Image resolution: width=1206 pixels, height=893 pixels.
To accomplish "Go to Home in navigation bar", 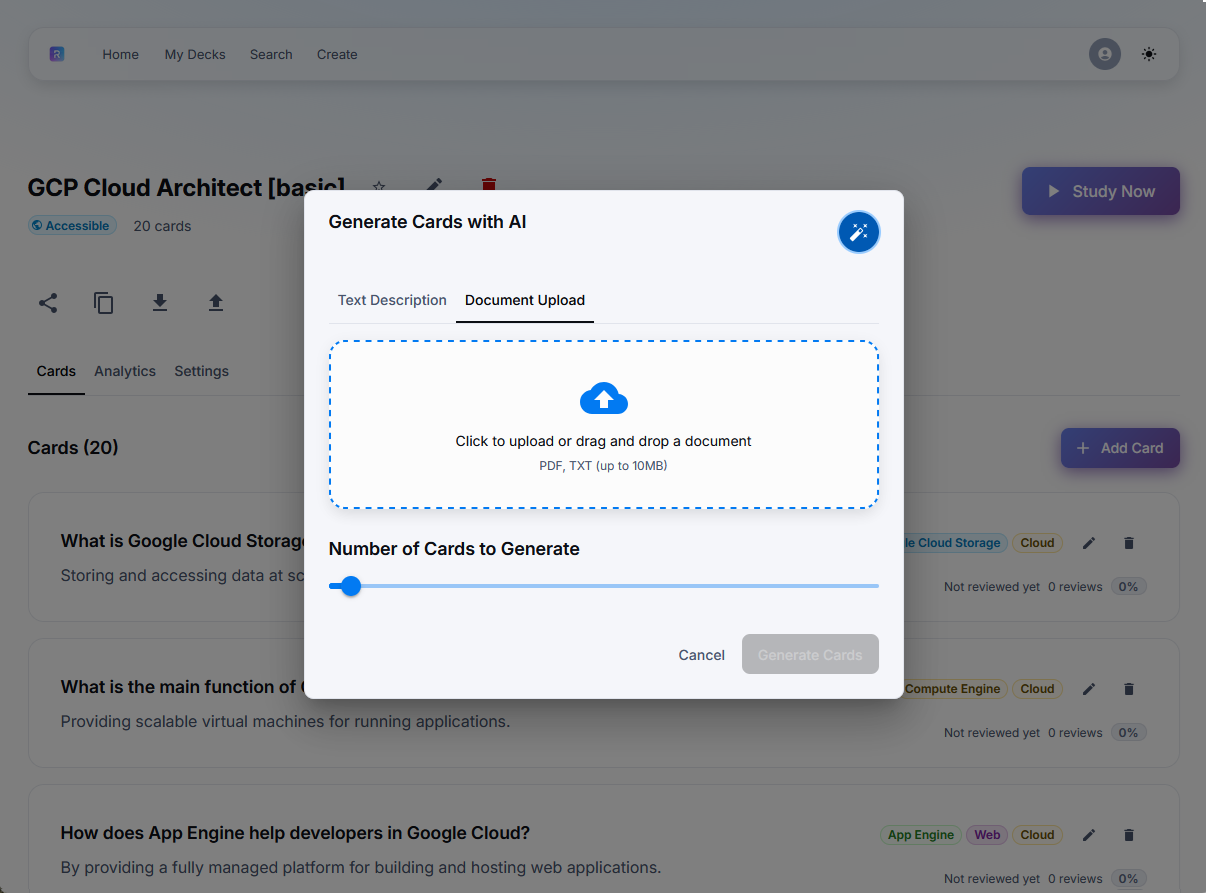I will point(120,54).
